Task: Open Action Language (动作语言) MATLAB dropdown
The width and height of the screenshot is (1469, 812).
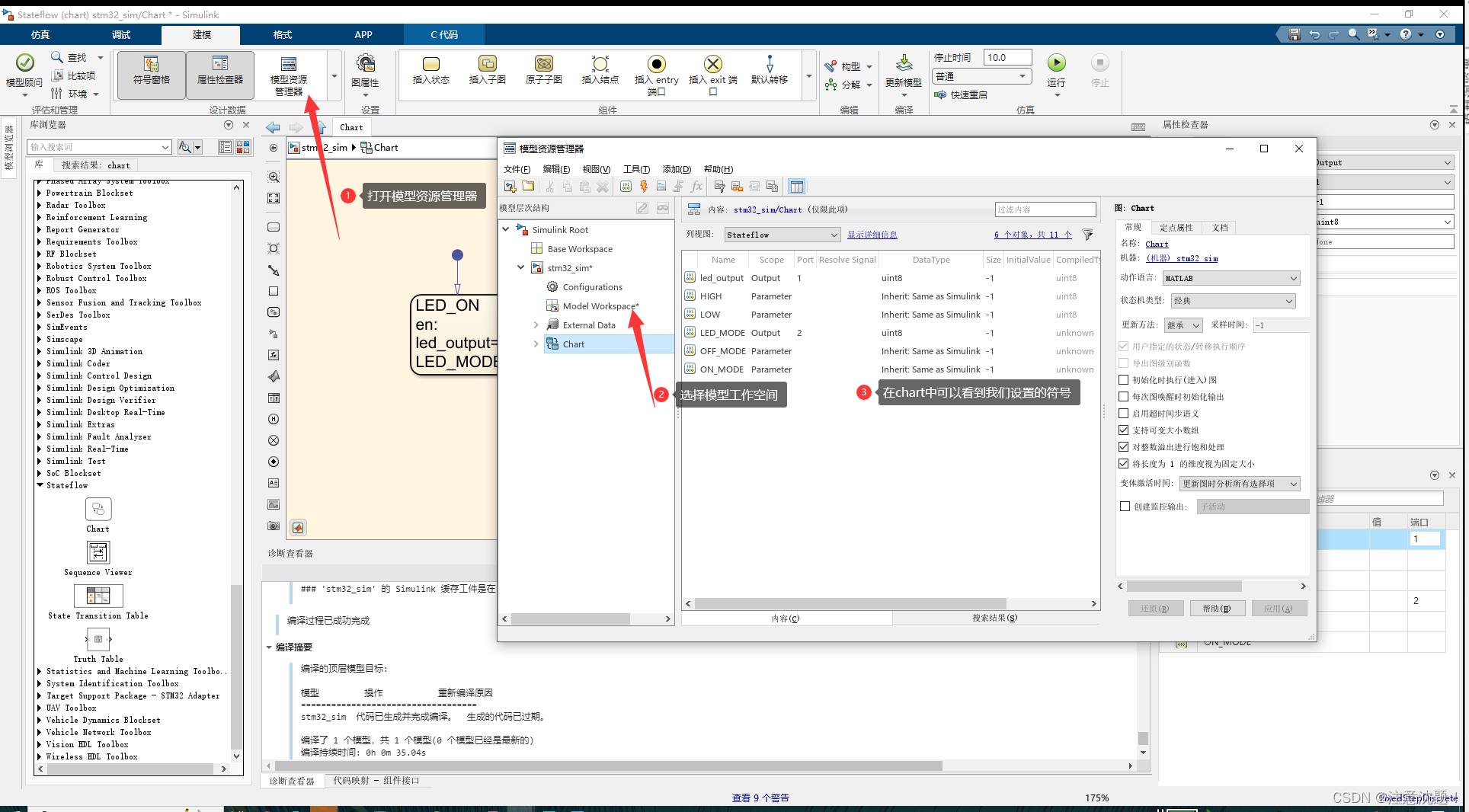Action: pyautogui.click(x=1231, y=279)
